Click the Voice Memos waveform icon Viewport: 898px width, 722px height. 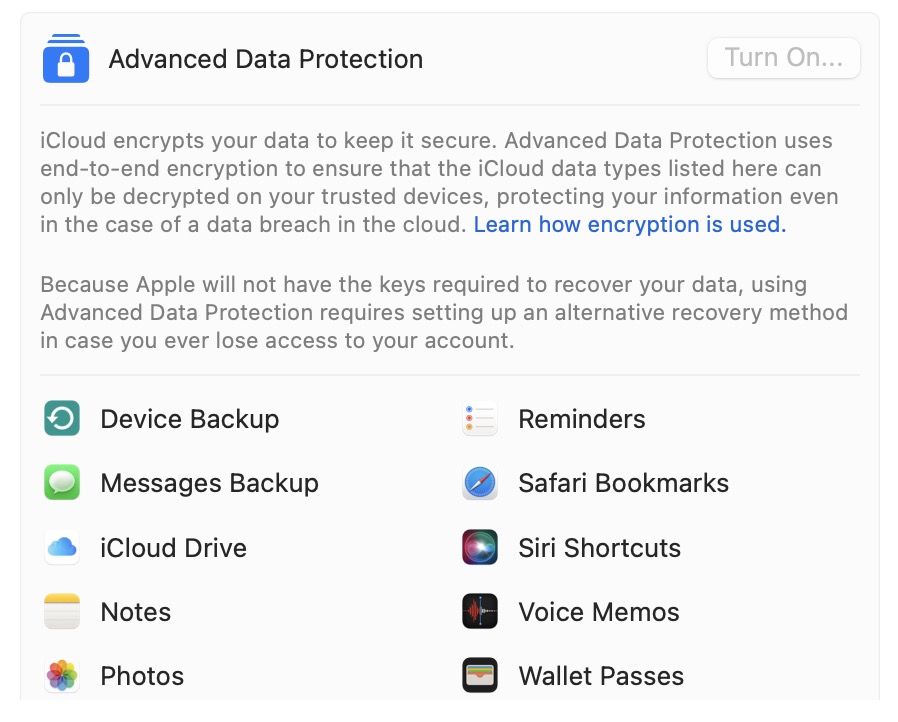point(480,612)
